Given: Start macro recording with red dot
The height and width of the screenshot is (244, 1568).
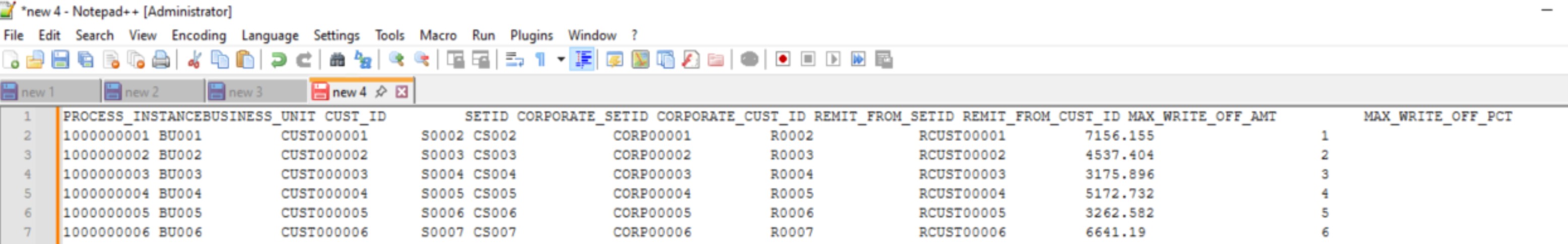Looking at the screenshot, I should pos(783,59).
